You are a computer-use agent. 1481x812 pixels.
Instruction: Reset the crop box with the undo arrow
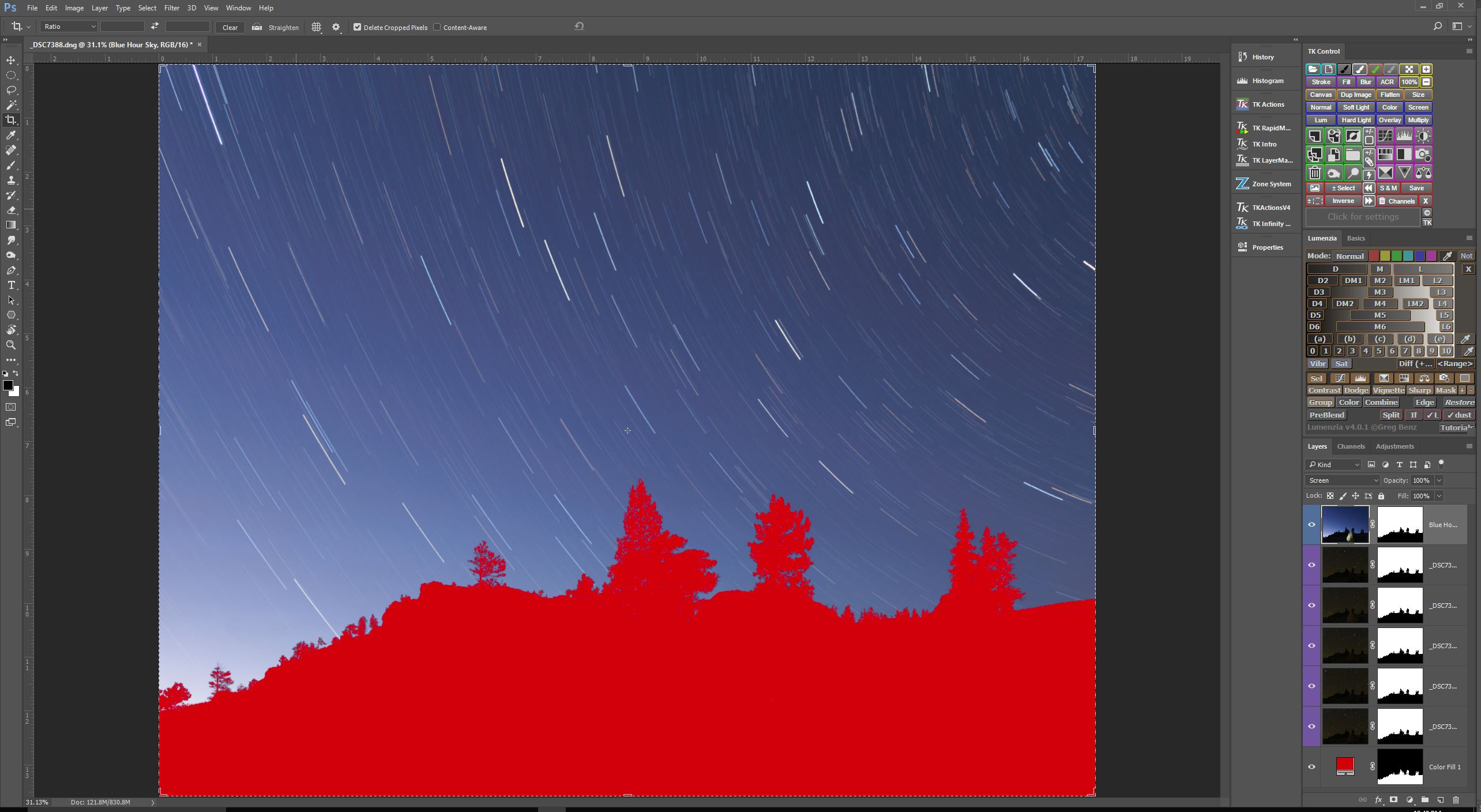[x=580, y=26]
